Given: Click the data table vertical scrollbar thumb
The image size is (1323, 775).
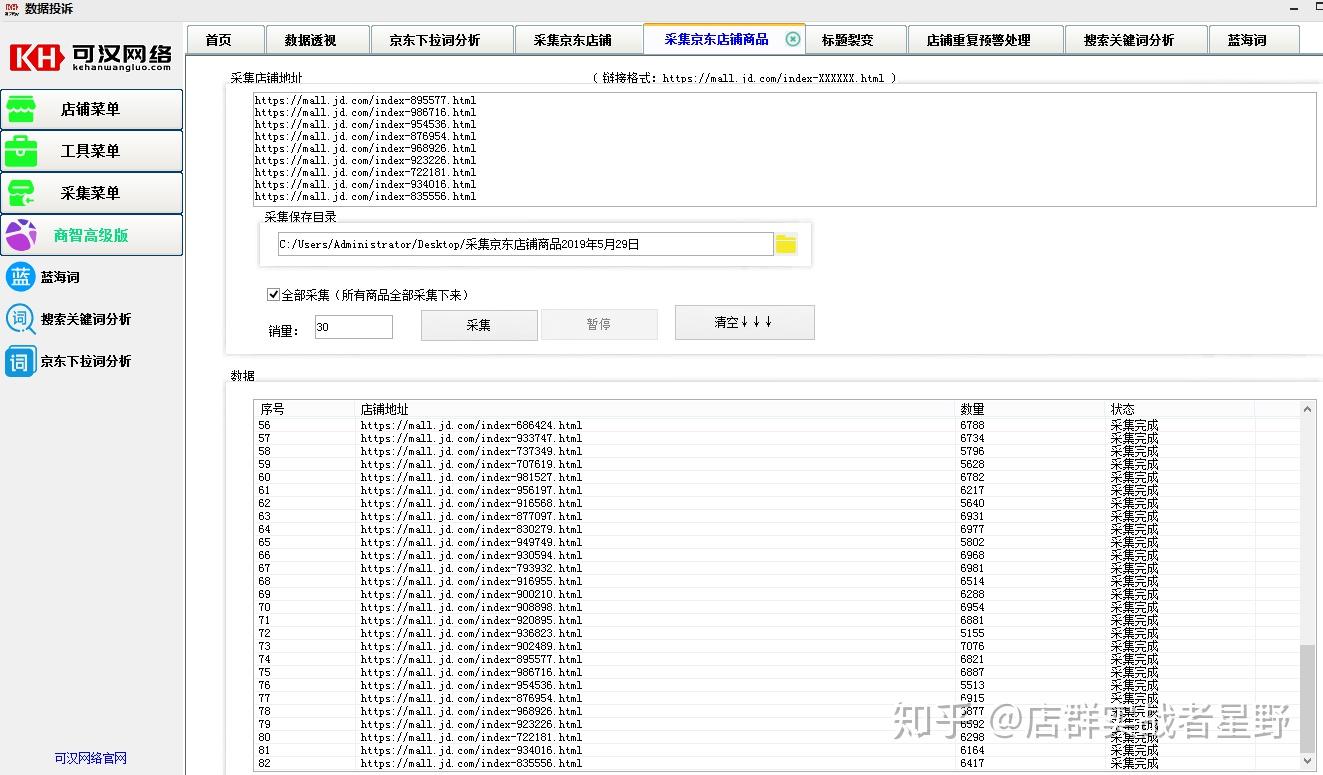Looking at the screenshot, I should tap(1308, 698).
